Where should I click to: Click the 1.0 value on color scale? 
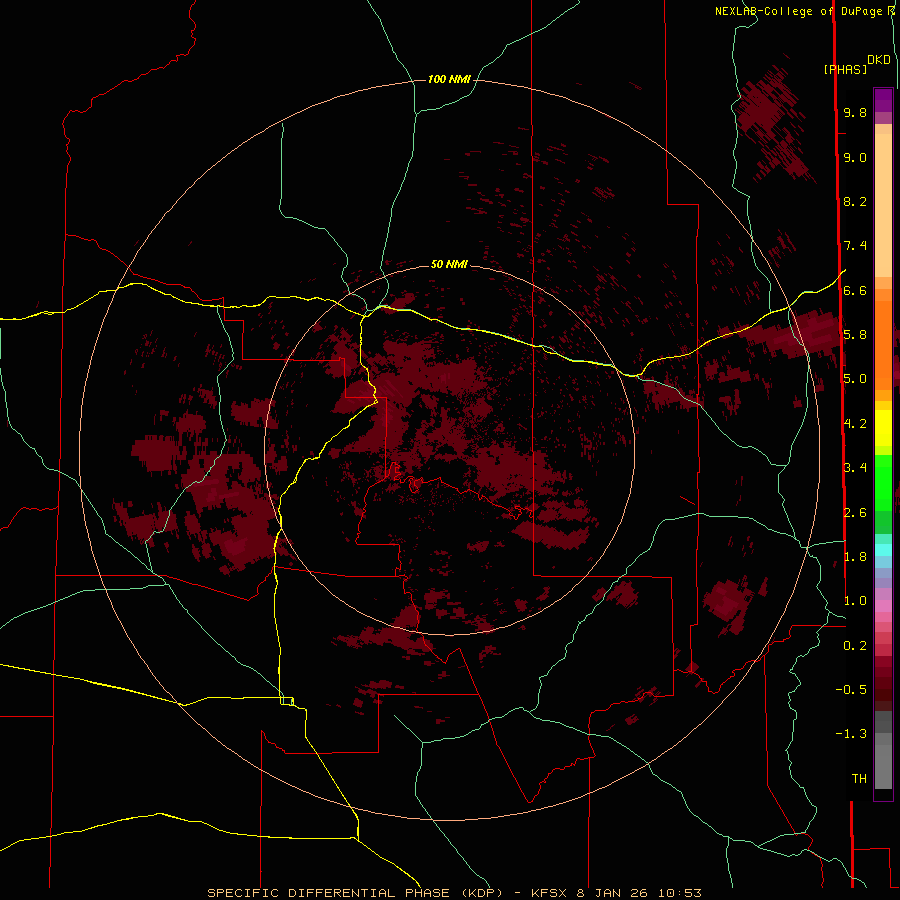pos(855,601)
